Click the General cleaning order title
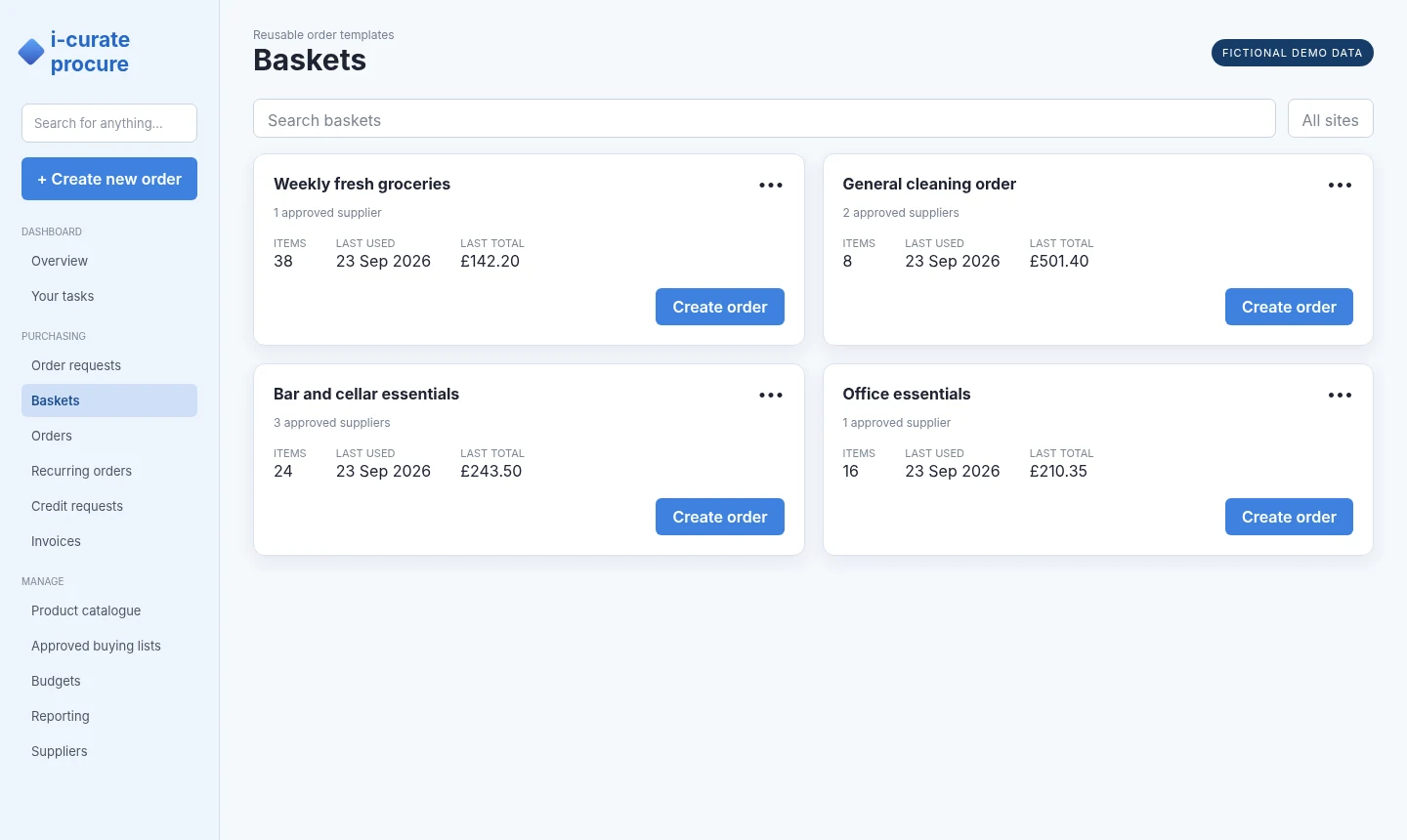The width and height of the screenshot is (1407, 840). click(929, 184)
